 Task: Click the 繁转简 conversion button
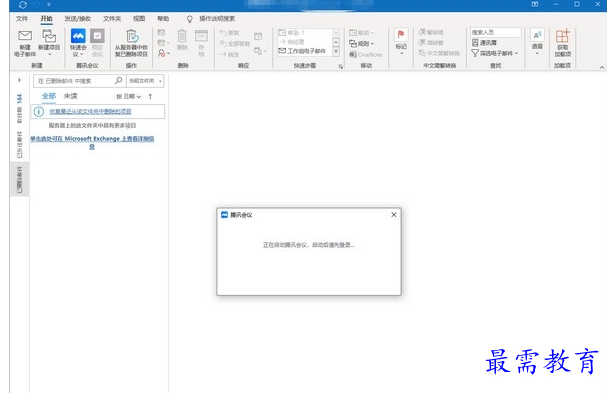431,32
